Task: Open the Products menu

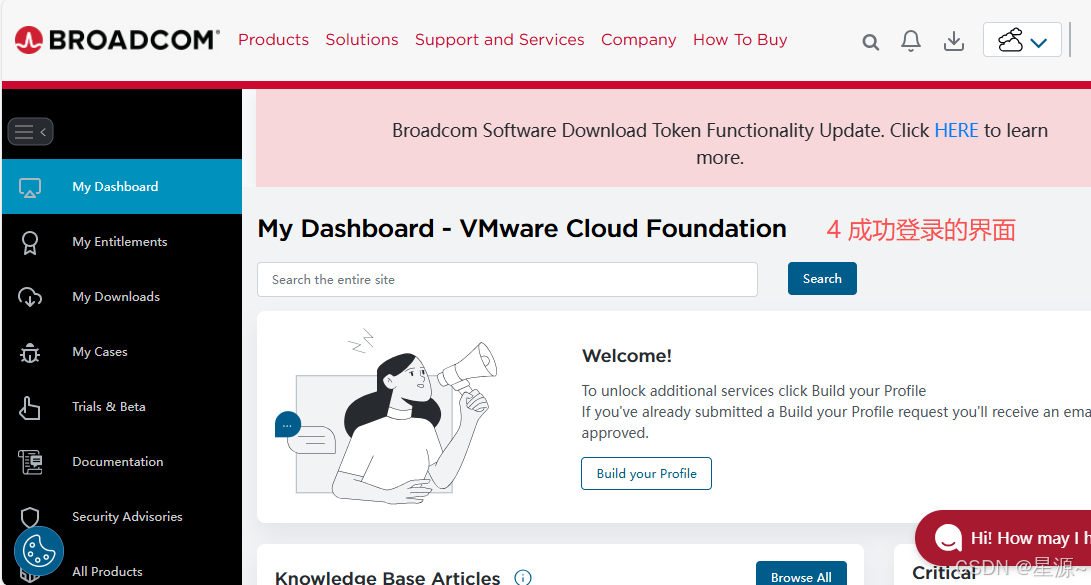Action: tap(273, 40)
